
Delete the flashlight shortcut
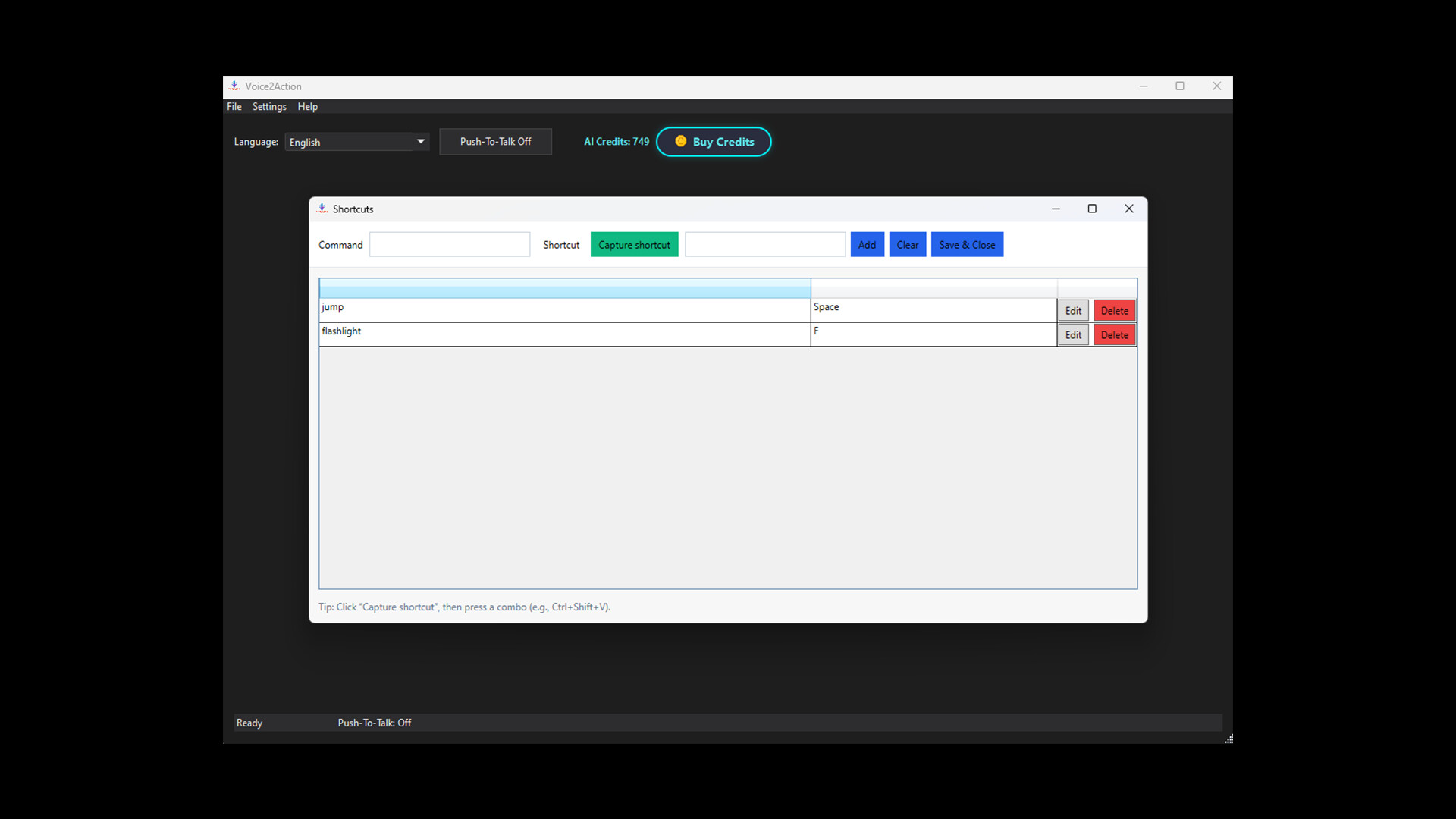pos(1114,334)
